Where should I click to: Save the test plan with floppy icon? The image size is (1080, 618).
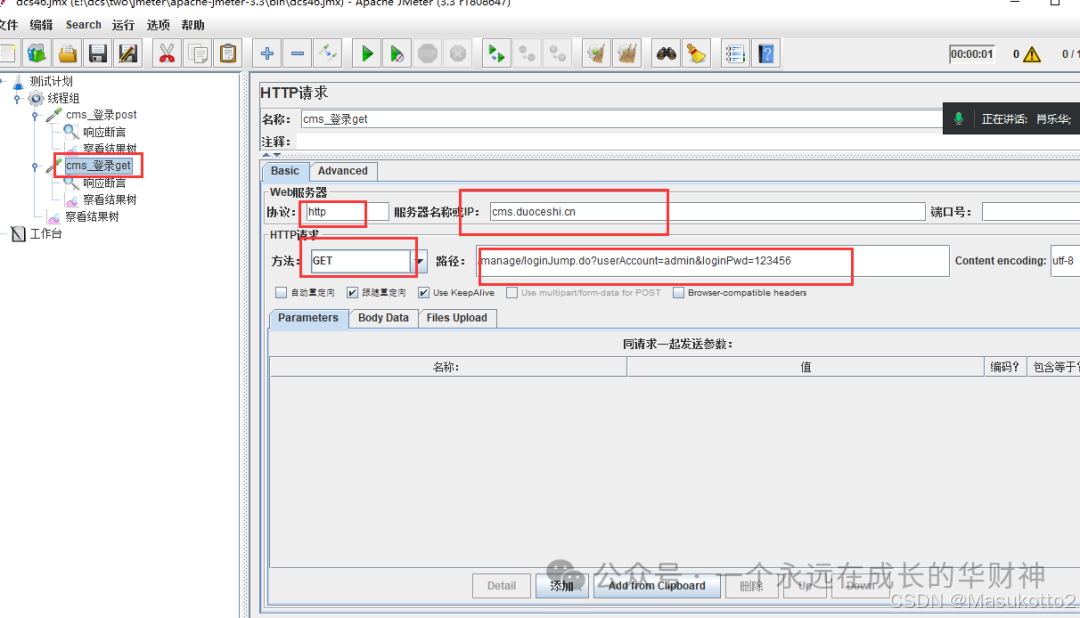click(98, 53)
